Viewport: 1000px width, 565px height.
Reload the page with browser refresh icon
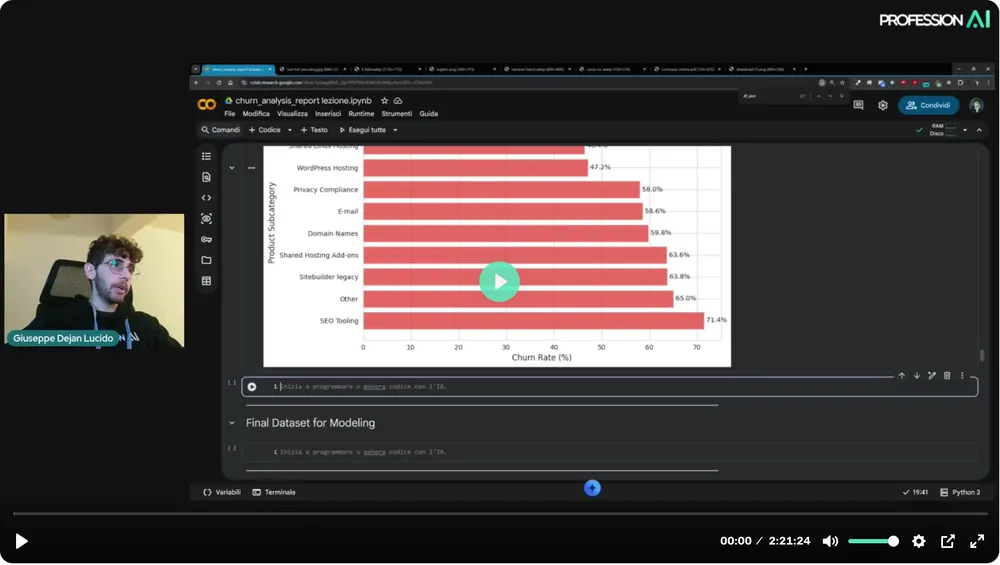[x=219, y=83]
